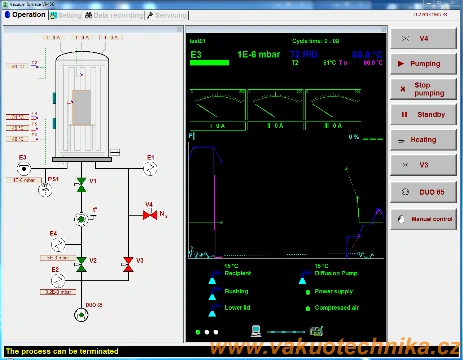Click the E4 gauge symbol
The height and width of the screenshot is (360, 463).
58,245
